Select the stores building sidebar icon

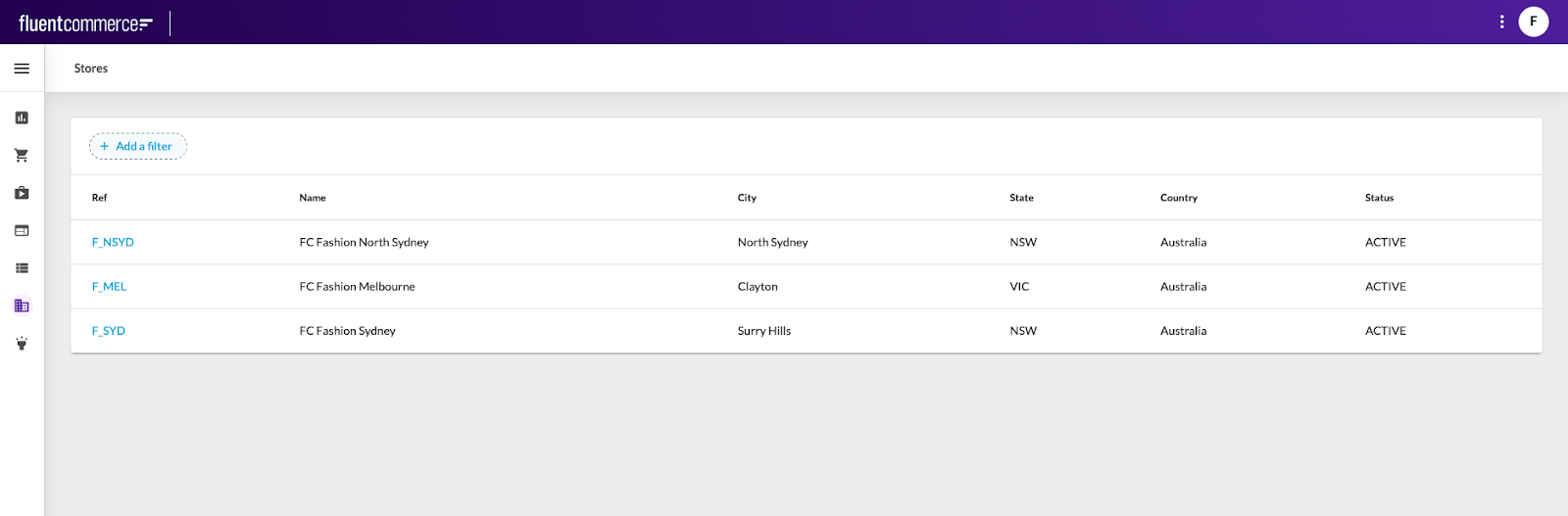22,305
